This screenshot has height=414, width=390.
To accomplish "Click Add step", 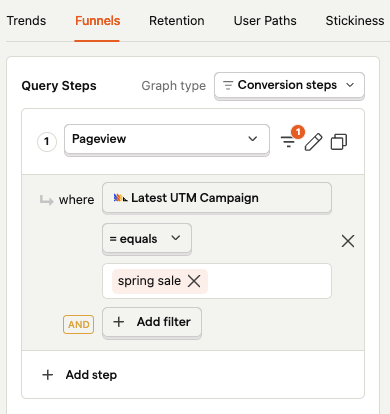I will pyautogui.click(x=79, y=375).
